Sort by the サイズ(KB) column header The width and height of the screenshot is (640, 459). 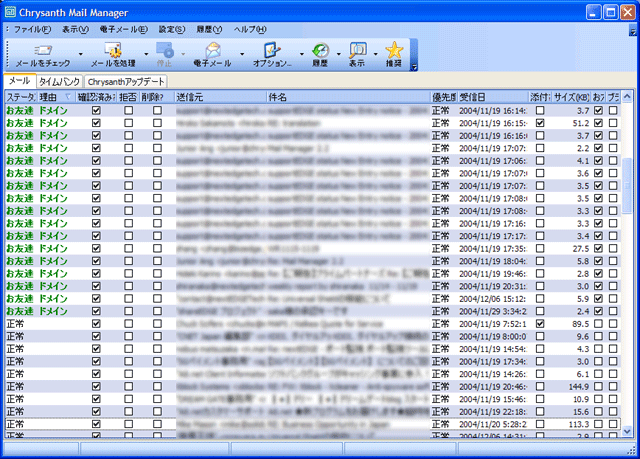coord(572,97)
